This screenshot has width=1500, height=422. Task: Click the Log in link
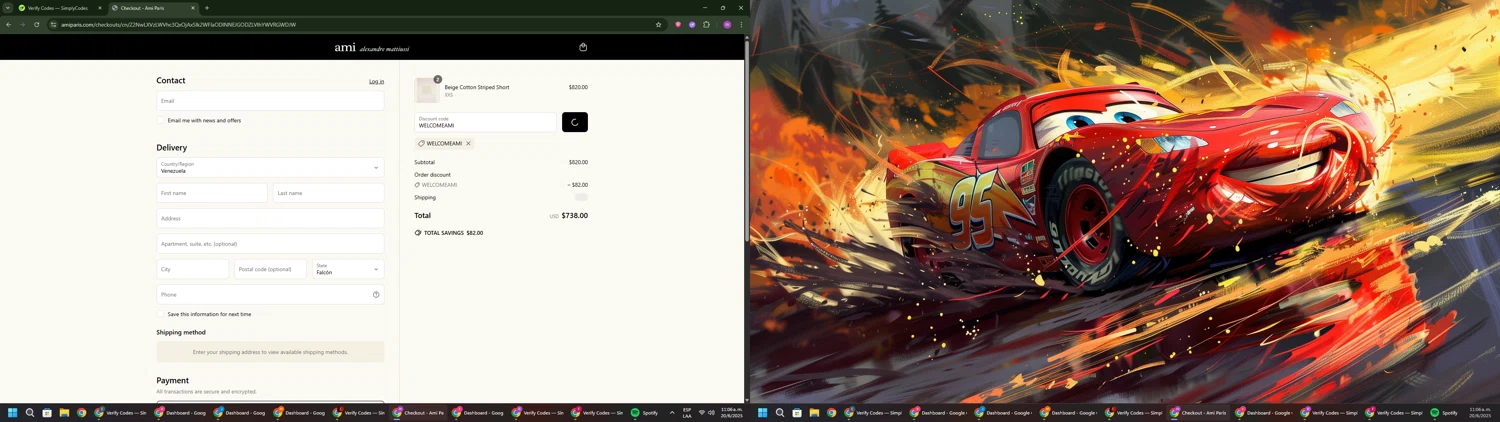pos(376,82)
